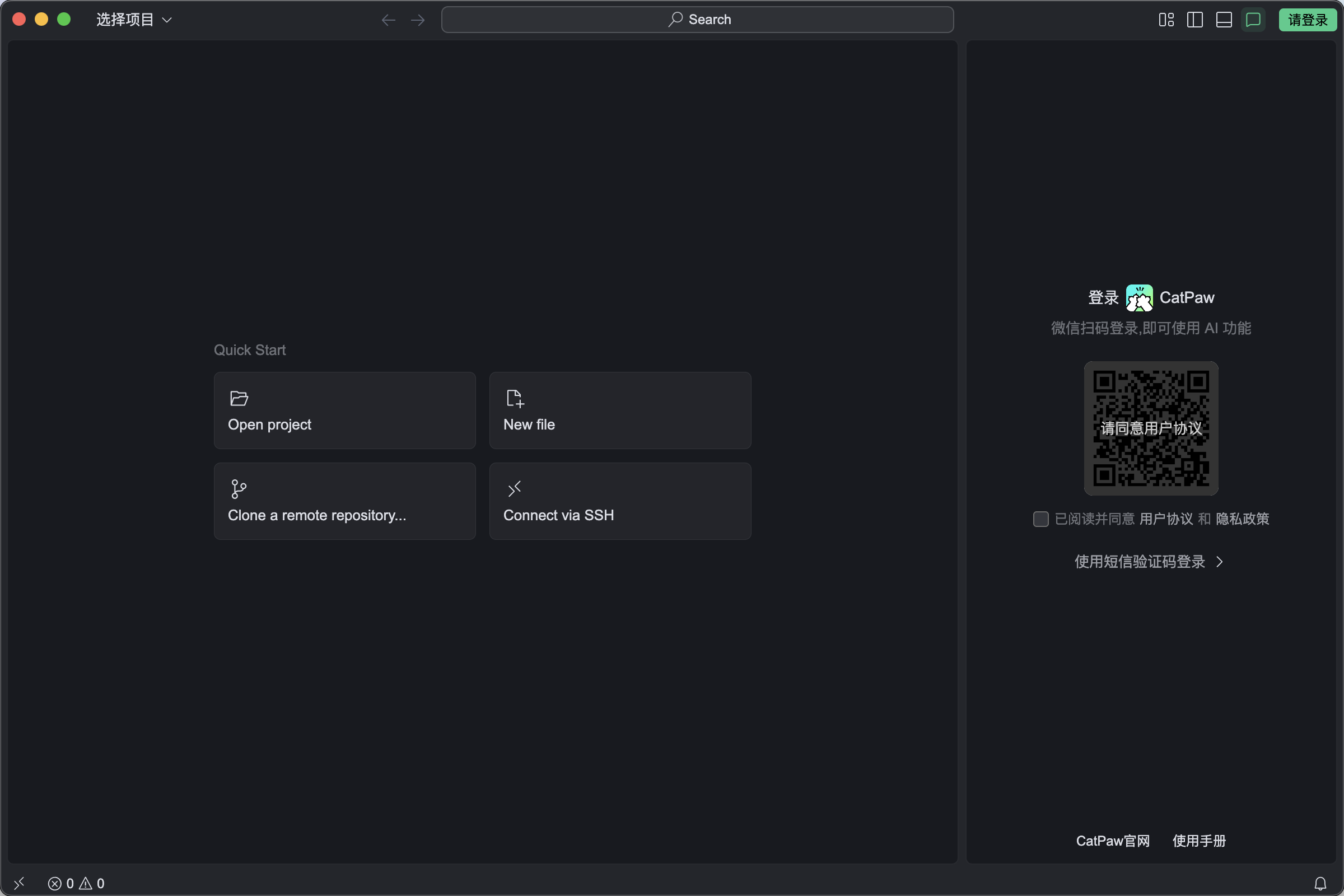Click the customize layout icon
Screen dimensions: 1344x896
point(1166,20)
